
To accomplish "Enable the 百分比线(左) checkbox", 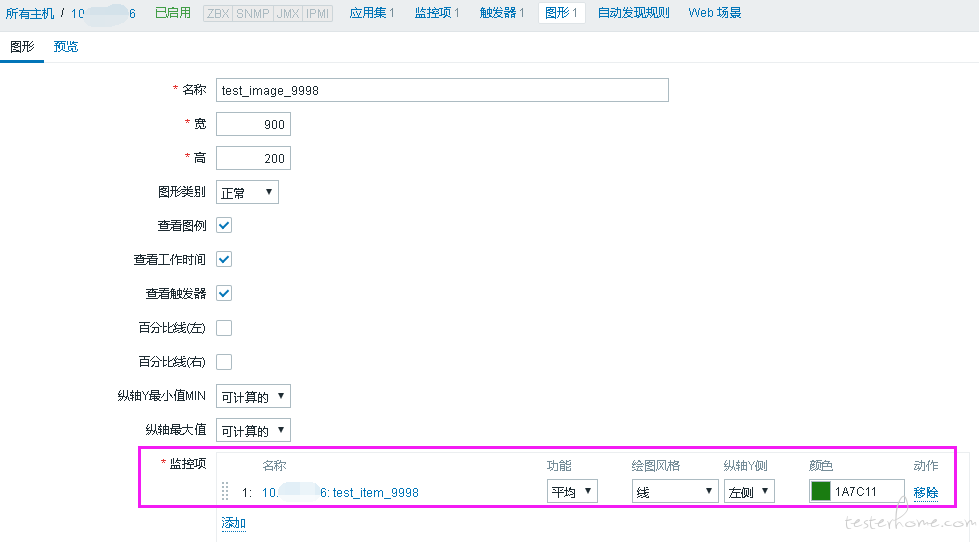I will coord(224,328).
